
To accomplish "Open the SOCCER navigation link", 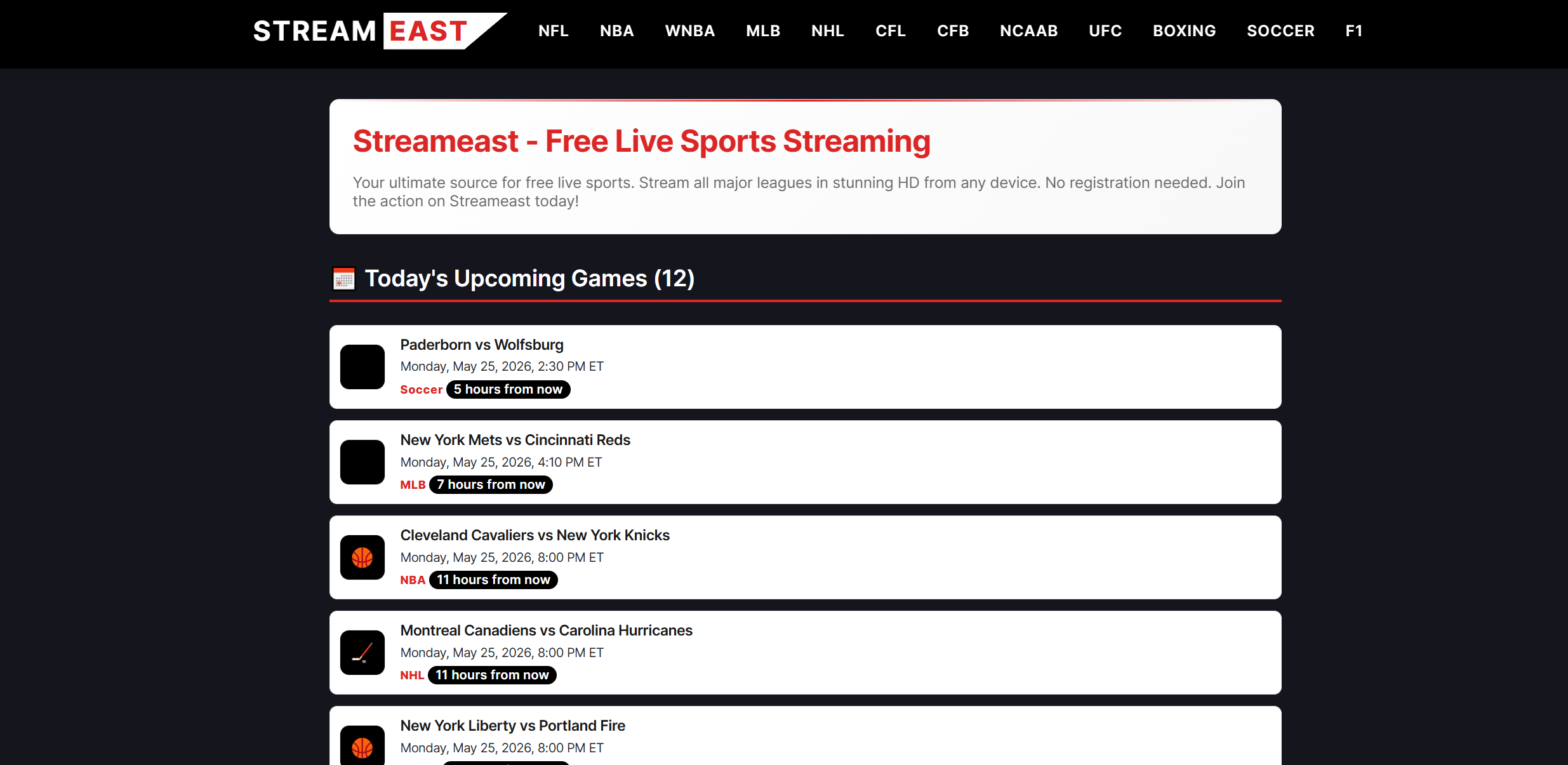I will (x=1280, y=31).
